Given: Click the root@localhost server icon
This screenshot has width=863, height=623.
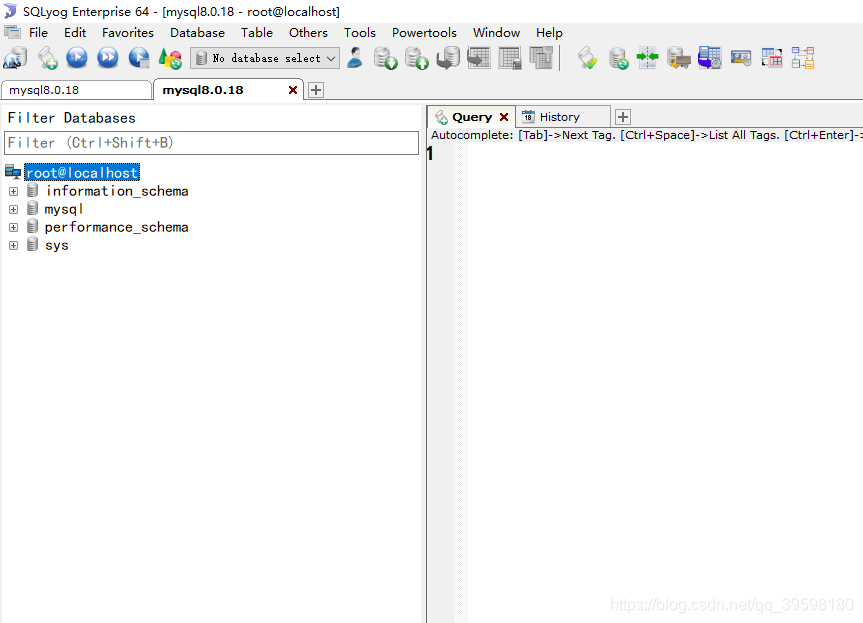Looking at the screenshot, I should (13, 172).
